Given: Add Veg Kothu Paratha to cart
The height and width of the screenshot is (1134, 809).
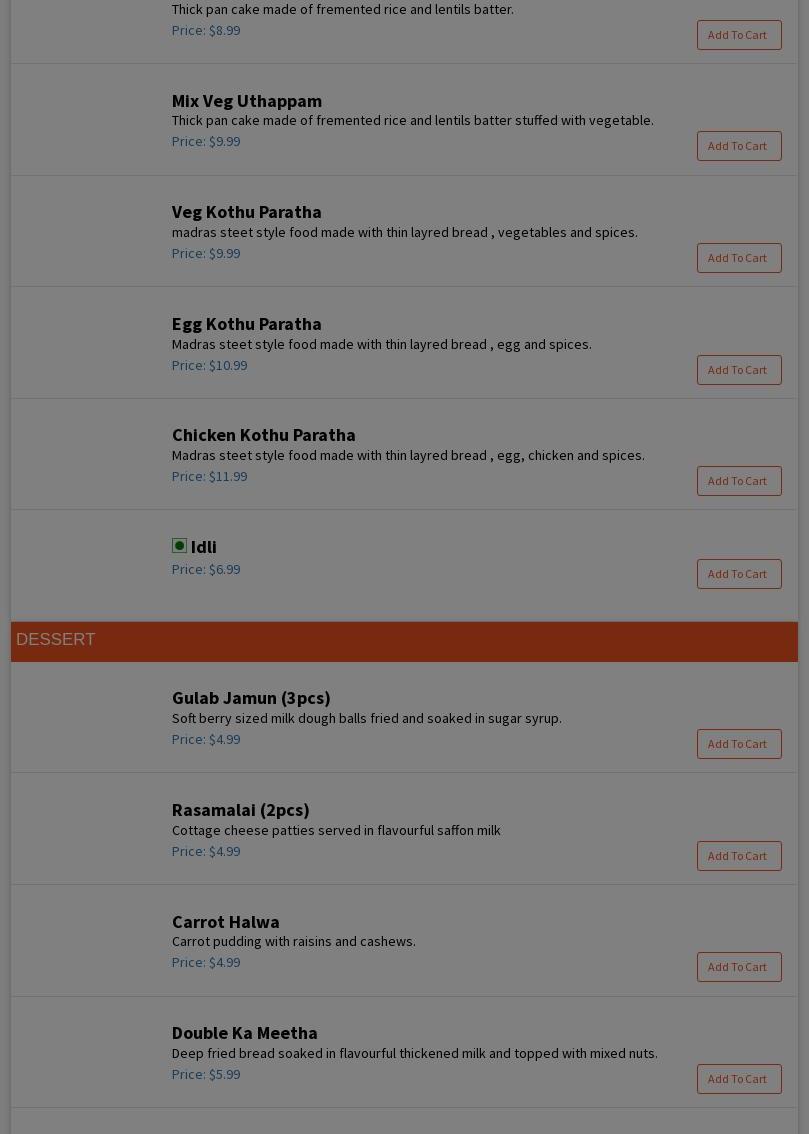Looking at the screenshot, I should [x=738, y=258].
